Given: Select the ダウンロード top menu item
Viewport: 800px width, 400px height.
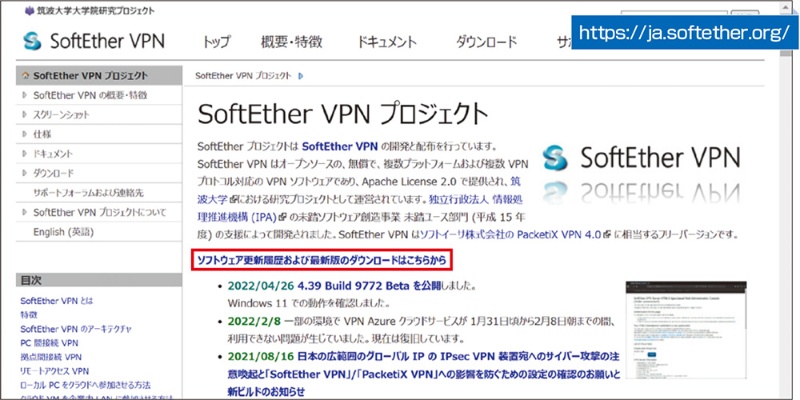Looking at the screenshot, I should (486, 43).
